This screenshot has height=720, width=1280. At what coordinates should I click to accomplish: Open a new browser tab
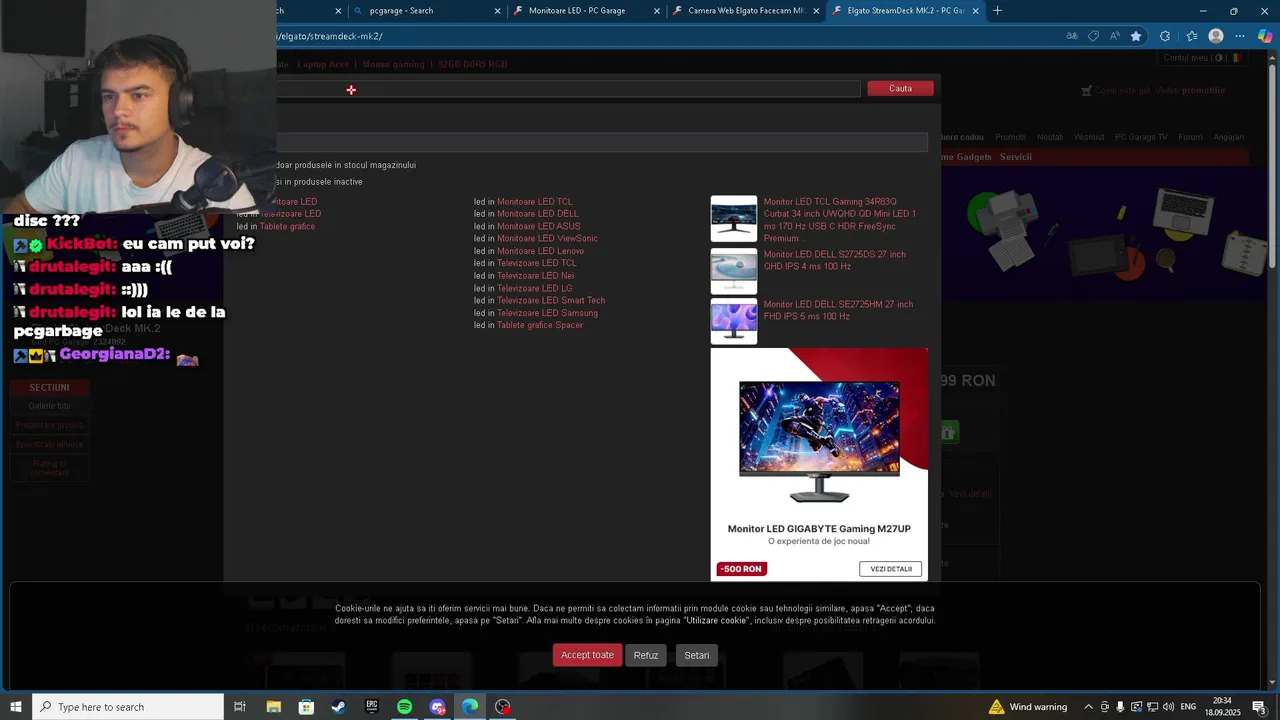coord(997,11)
